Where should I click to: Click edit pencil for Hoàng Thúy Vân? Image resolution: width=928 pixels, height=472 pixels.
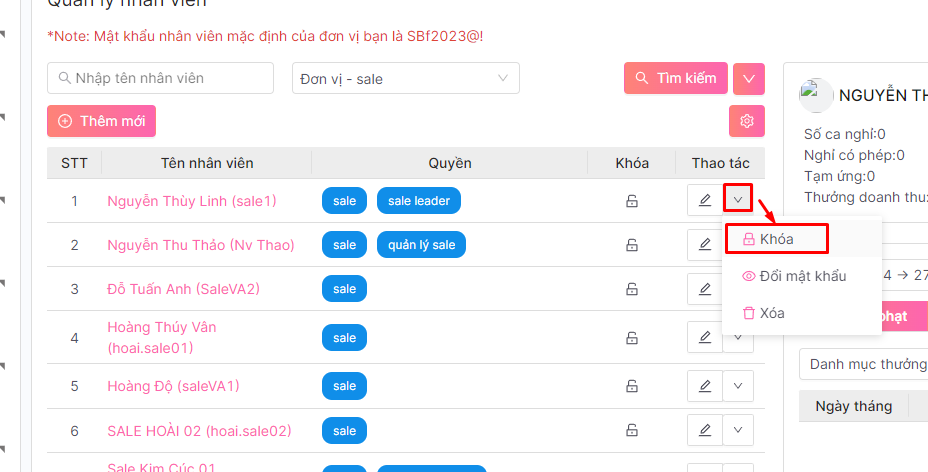coord(705,337)
